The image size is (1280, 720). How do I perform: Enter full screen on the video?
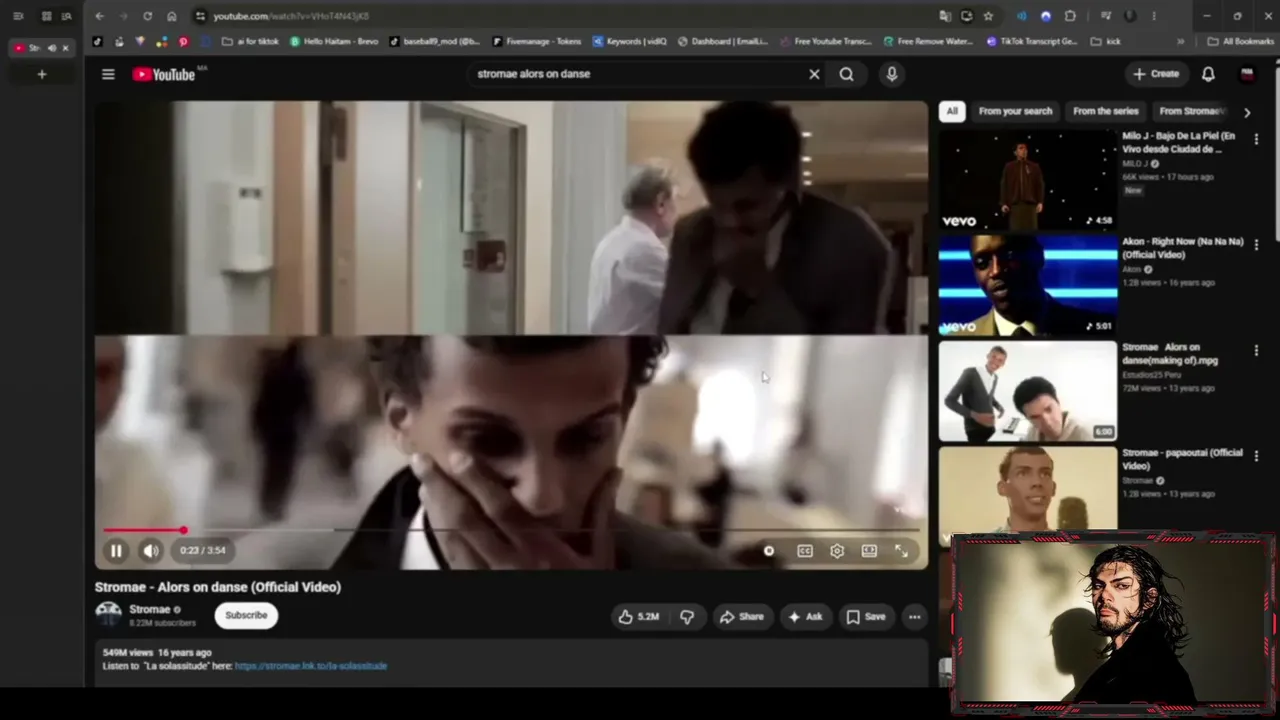pyautogui.click(x=901, y=551)
